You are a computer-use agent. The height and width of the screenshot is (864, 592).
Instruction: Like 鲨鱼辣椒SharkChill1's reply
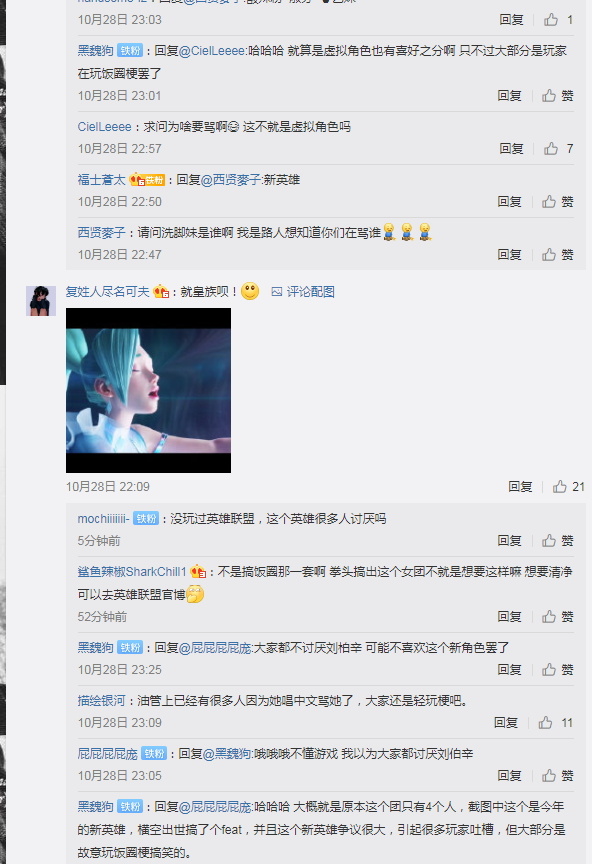pos(557,617)
